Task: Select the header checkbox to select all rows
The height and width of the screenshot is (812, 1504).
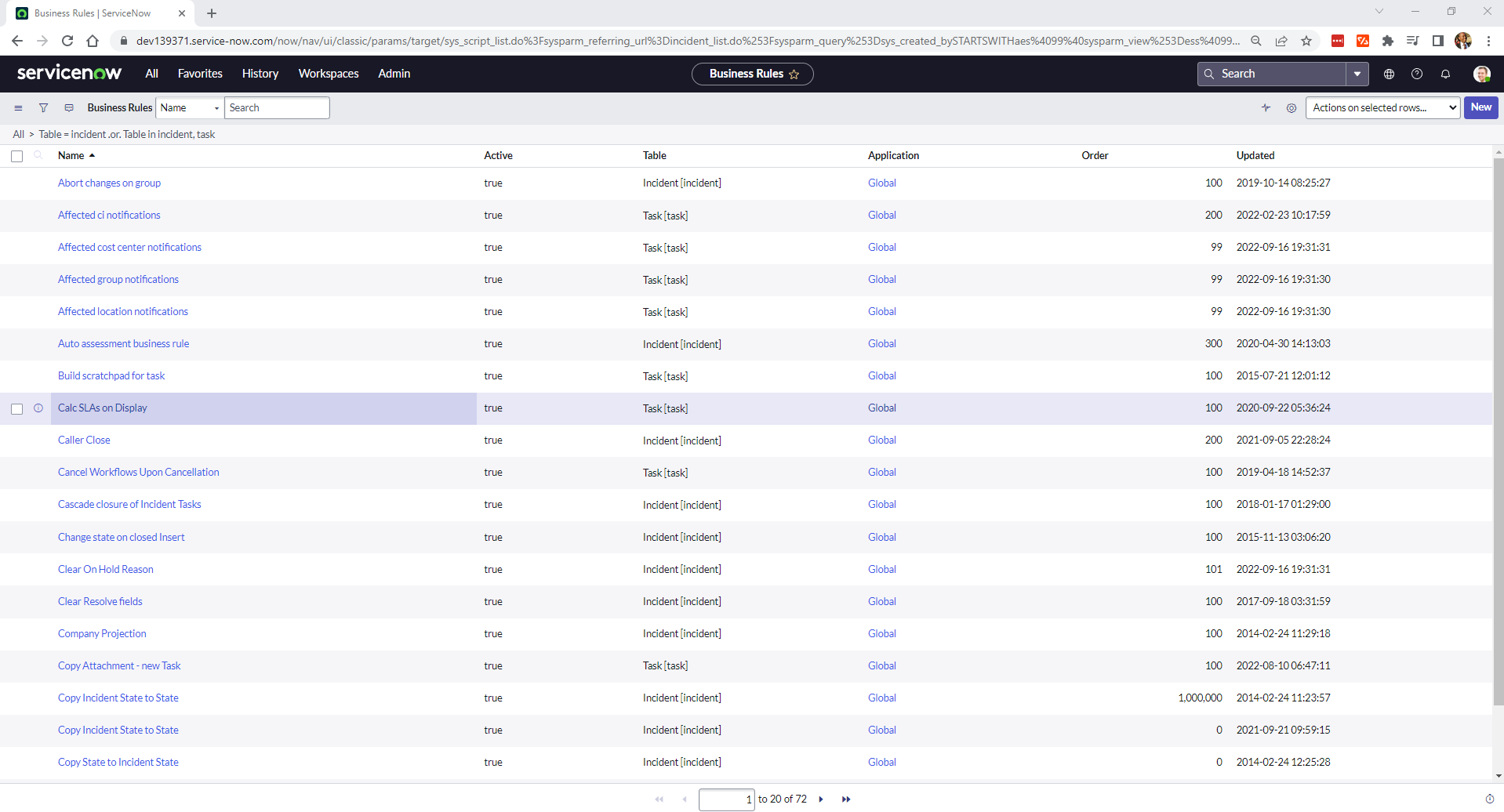Action: [16, 156]
